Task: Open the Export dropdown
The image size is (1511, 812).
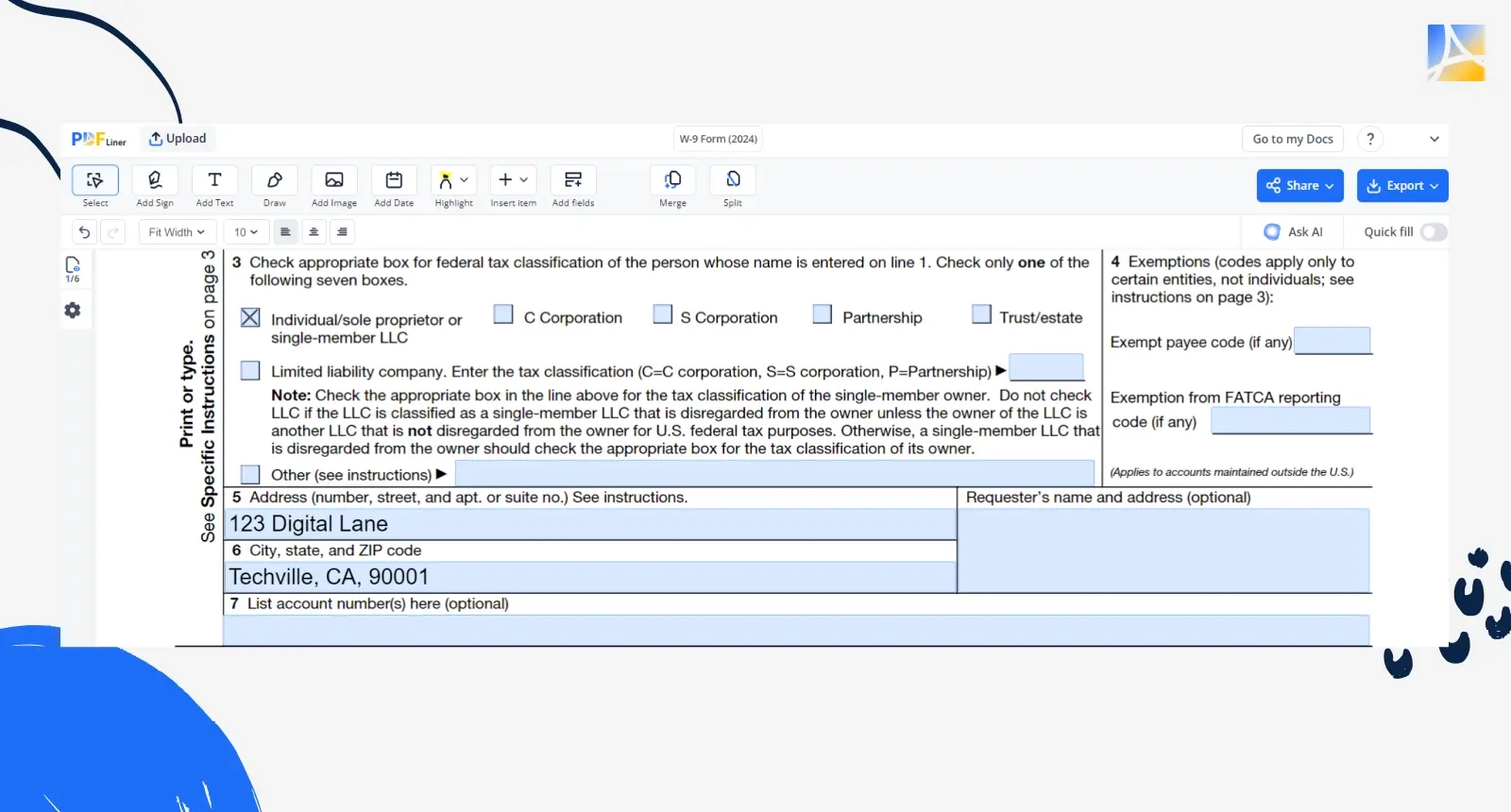Action: point(1402,186)
